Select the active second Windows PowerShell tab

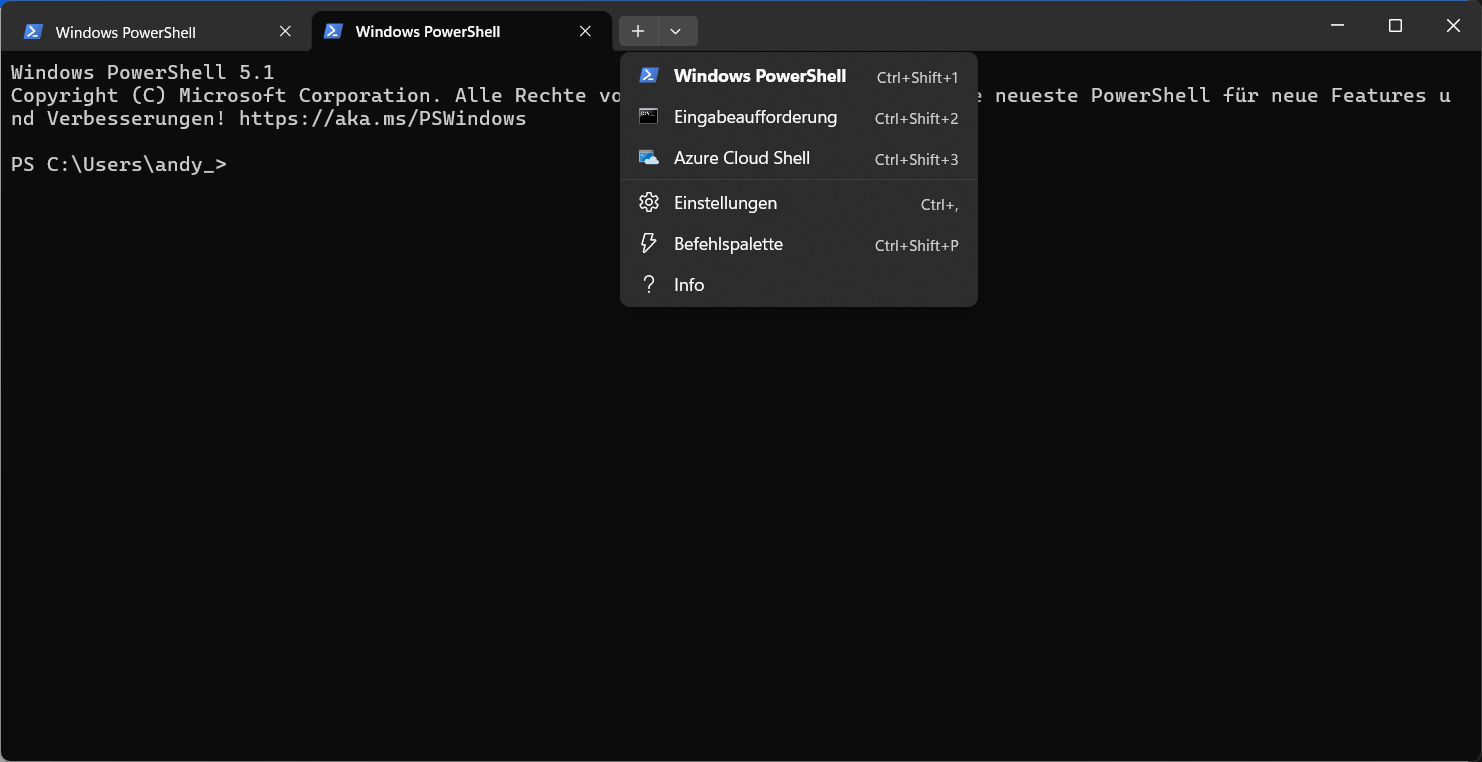(x=460, y=31)
